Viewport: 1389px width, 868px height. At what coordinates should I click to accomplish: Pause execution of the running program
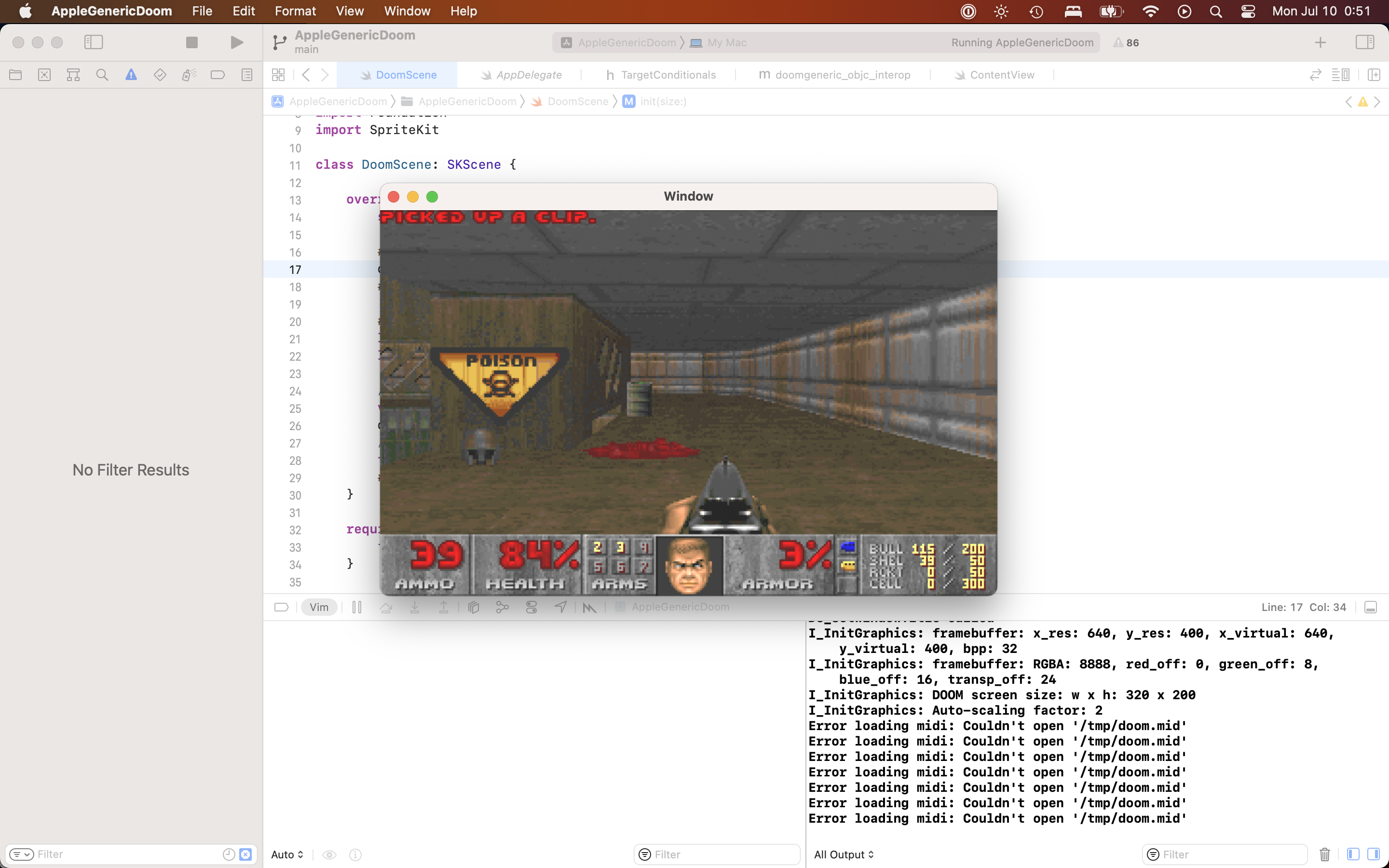(x=356, y=607)
